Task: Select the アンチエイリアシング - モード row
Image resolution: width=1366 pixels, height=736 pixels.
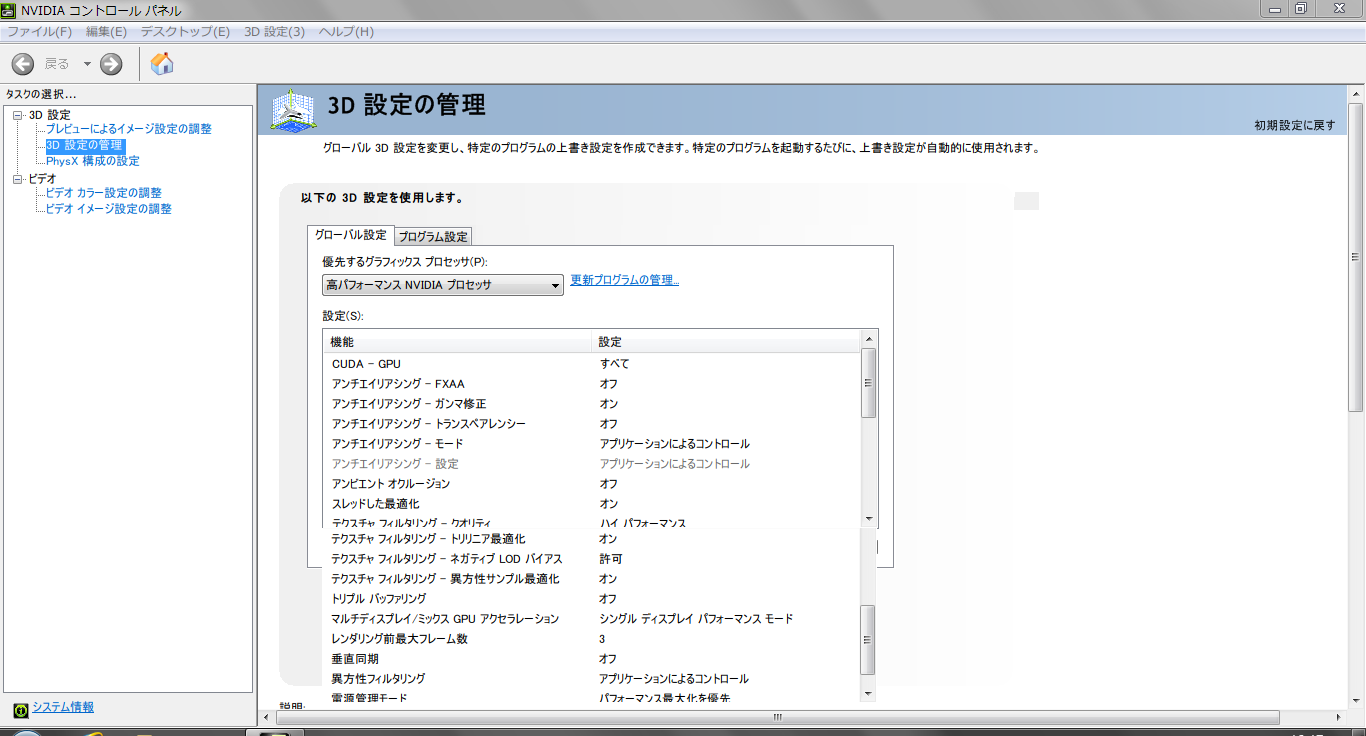Action: [592, 444]
